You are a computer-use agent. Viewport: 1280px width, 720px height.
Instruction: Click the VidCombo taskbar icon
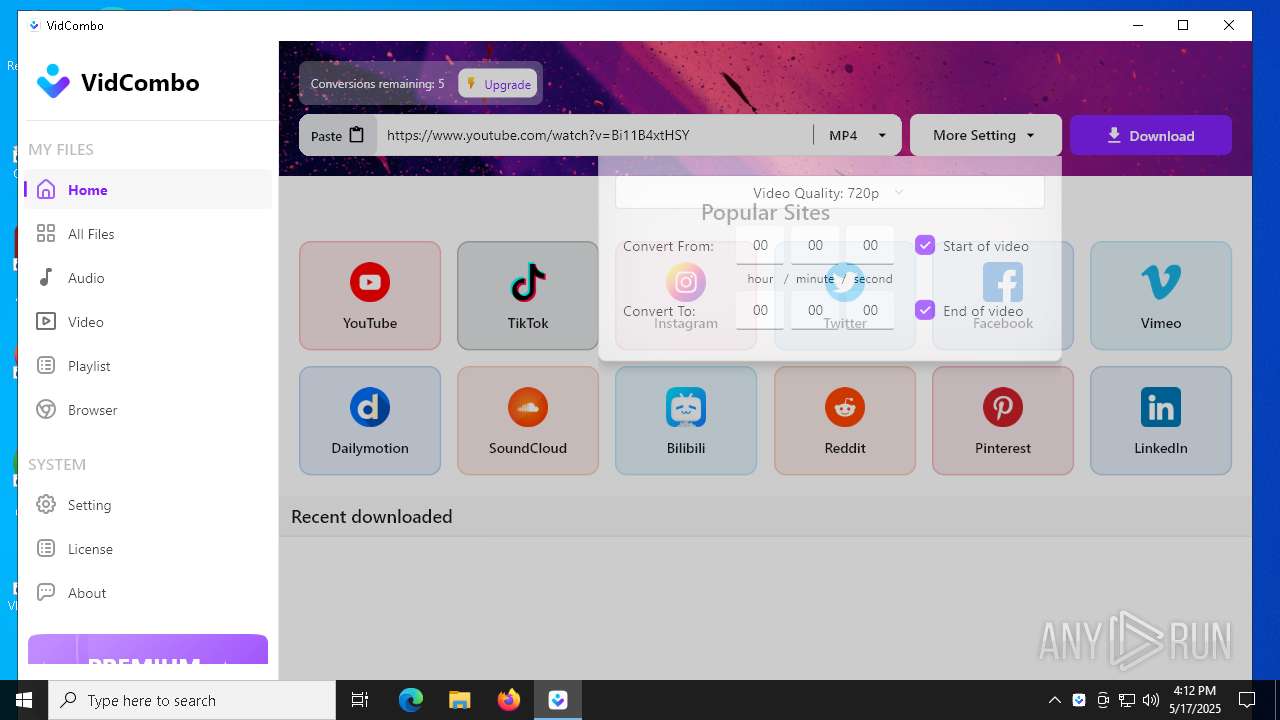tap(558, 700)
